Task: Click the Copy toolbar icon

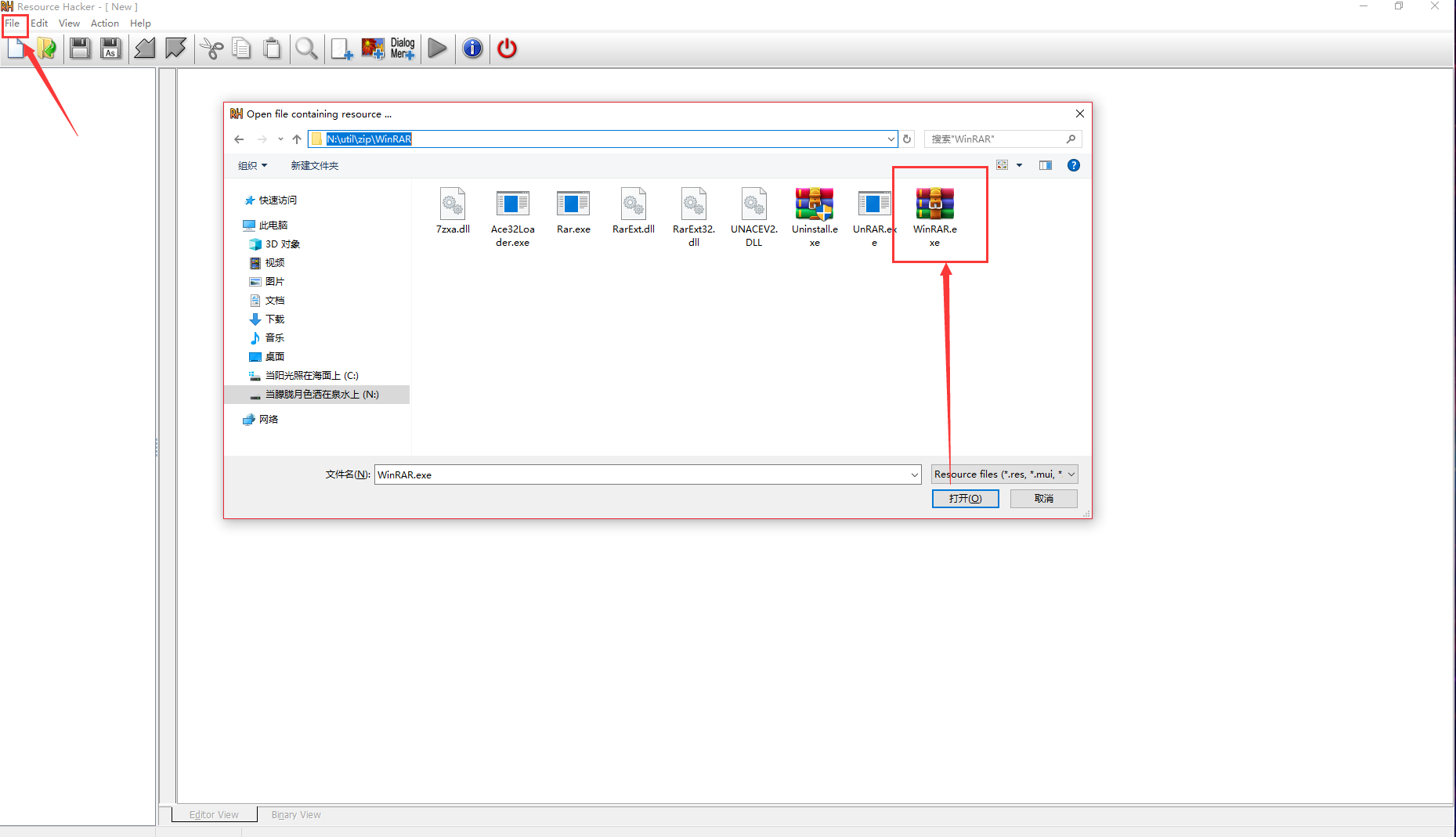Action: click(x=242, y=49)
